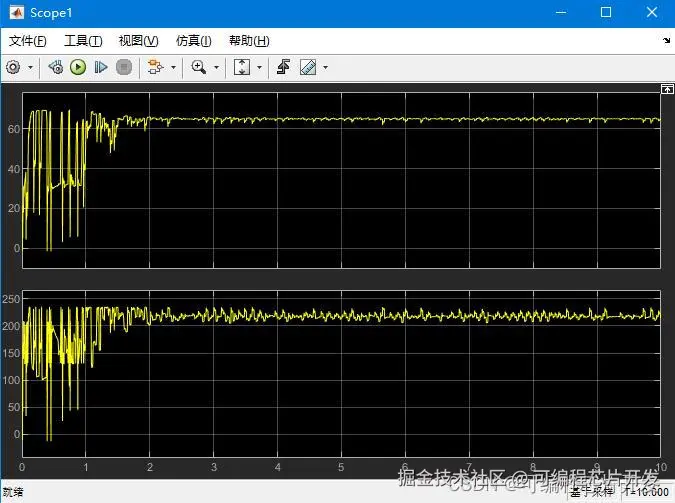Image resolution: width=675 pixels, height=503 pixels.
Task: Click the MATLAB logo in the title bar
Action: (17, 12)
